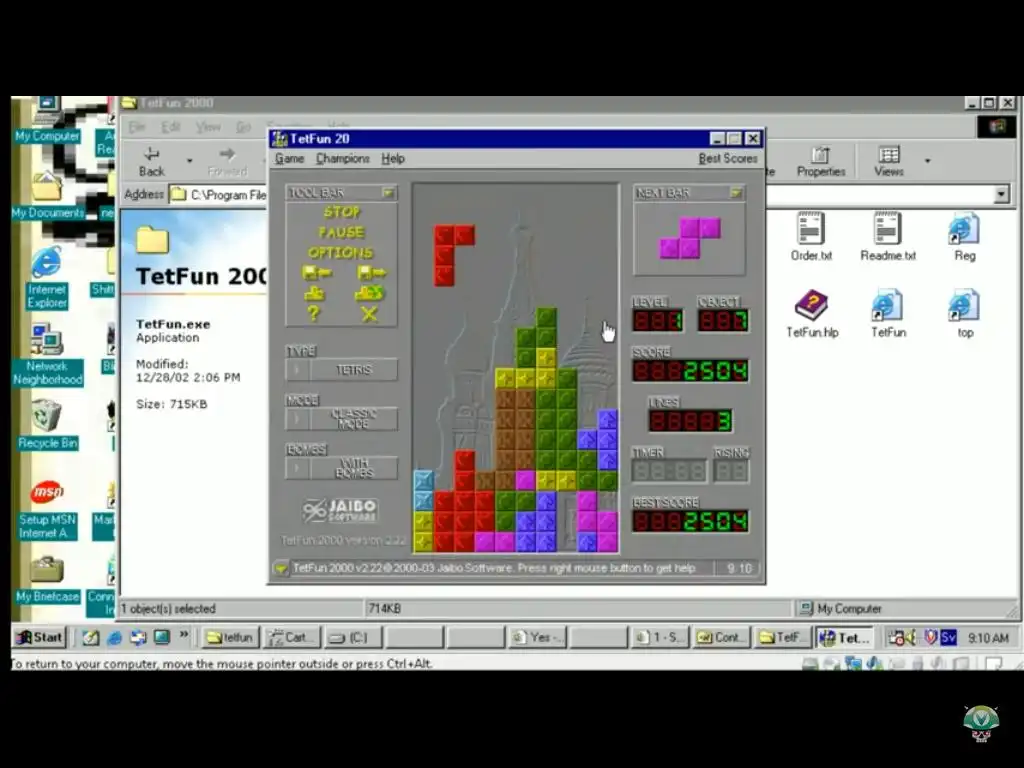This screenshot has height=768, width=1024.
Task: Click the arrow beside the TETRIS type selector
Action: (298, 370)
